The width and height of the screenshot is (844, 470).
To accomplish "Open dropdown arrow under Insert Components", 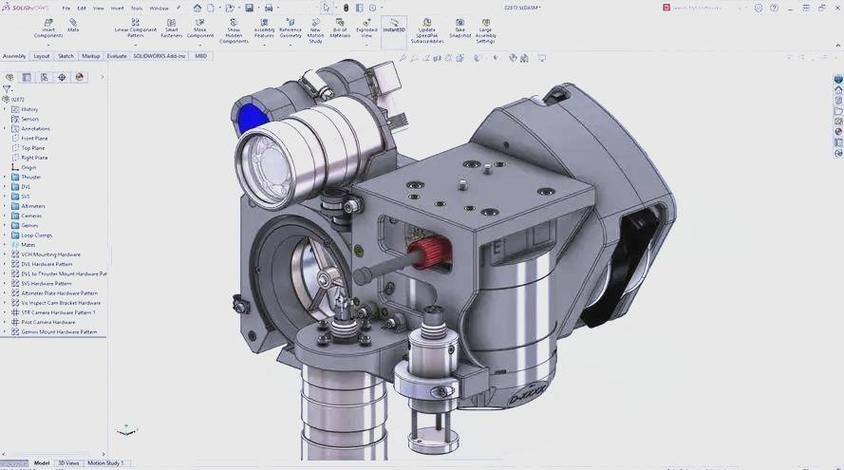I will point(48,45).
